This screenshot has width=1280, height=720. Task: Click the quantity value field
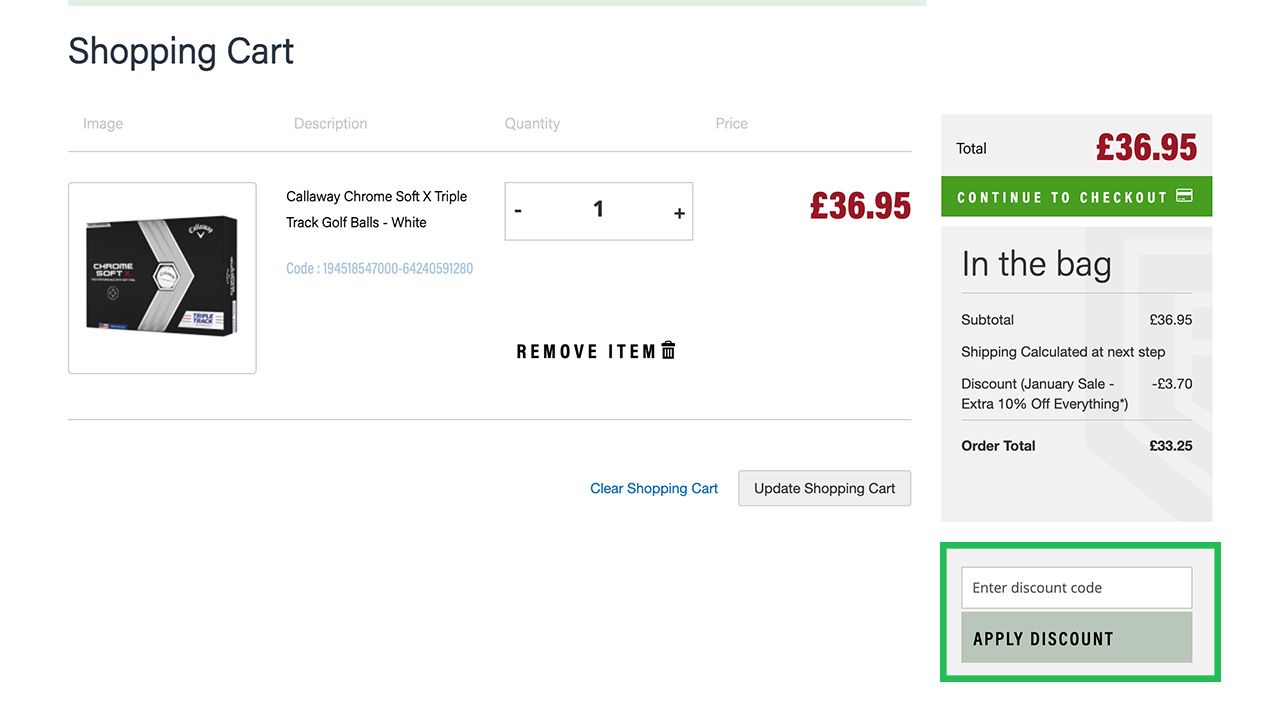pos(598,210)
